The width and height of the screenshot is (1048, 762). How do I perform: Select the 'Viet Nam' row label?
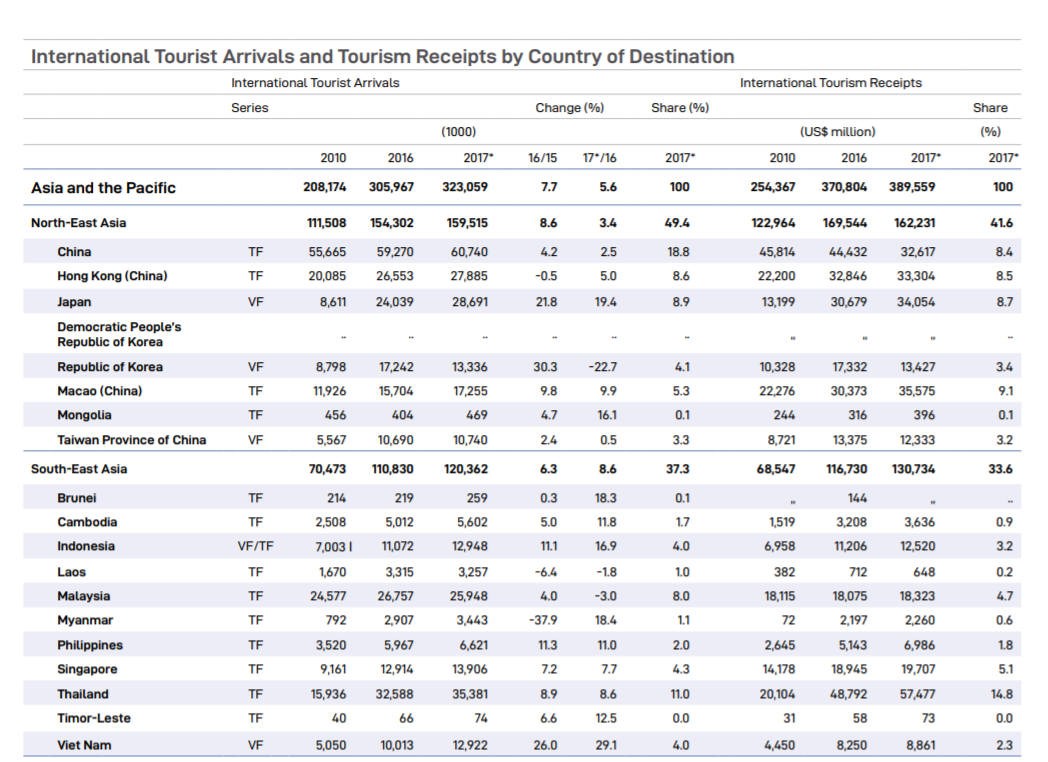pos(84,745)
